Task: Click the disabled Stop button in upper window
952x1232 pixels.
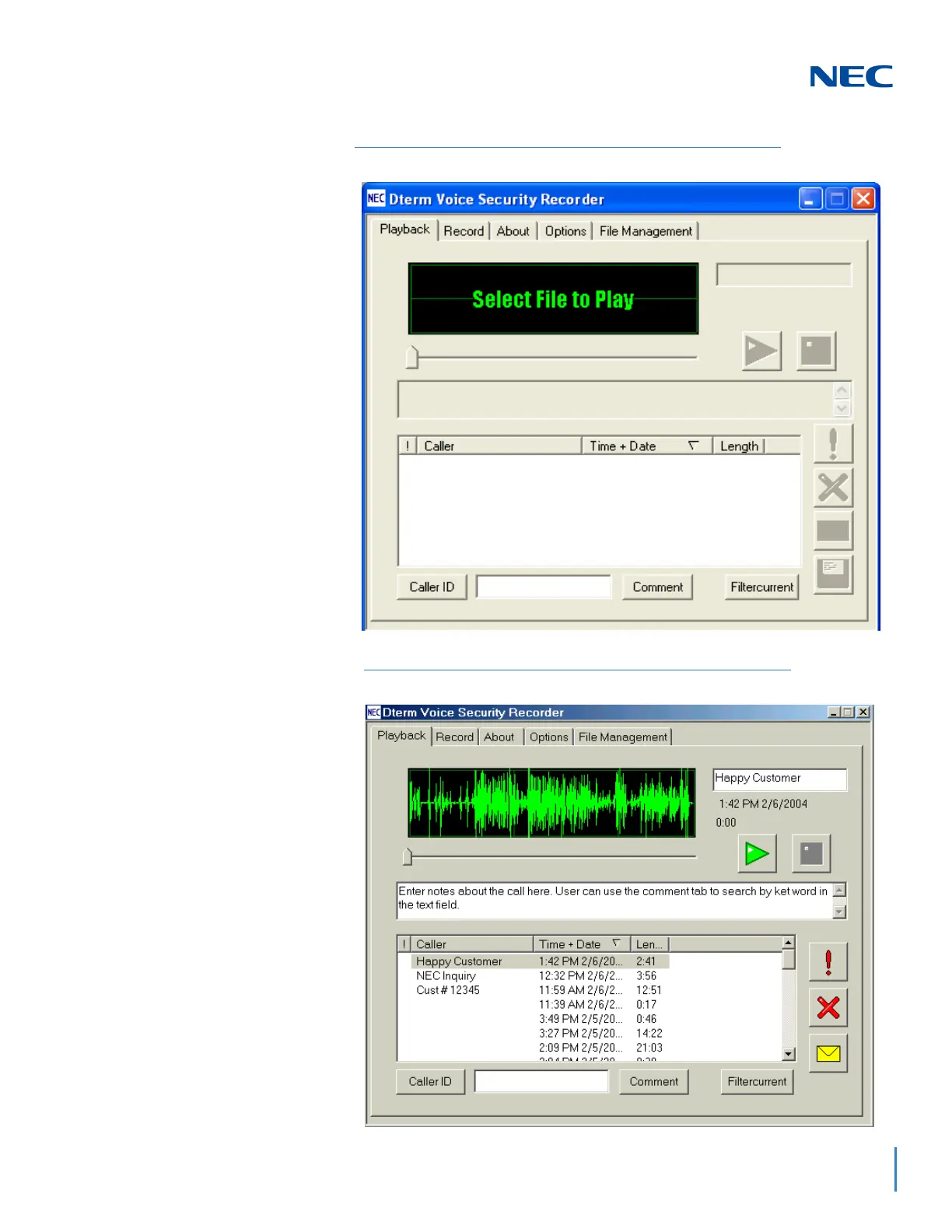Action: (x=816, y=351)
